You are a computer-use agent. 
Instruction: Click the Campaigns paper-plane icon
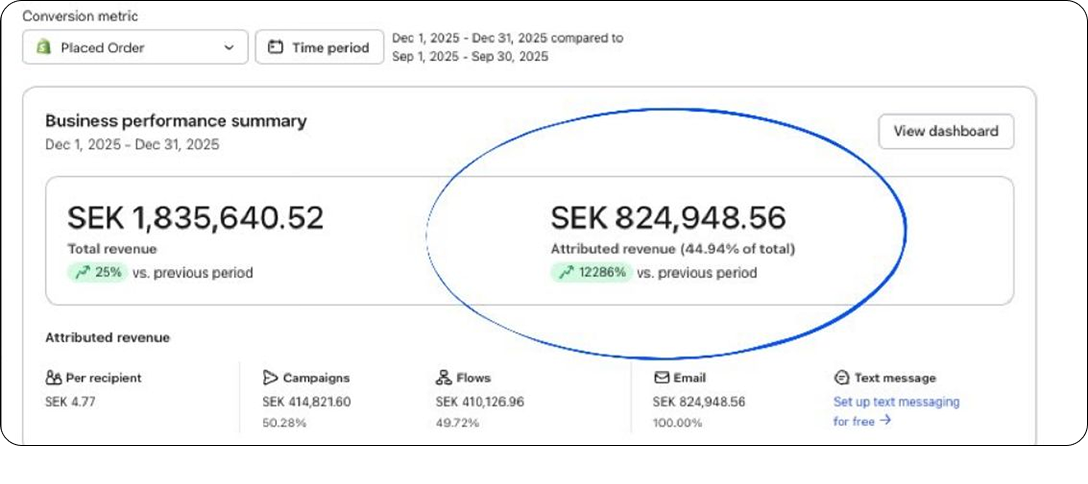coord(270,378)
